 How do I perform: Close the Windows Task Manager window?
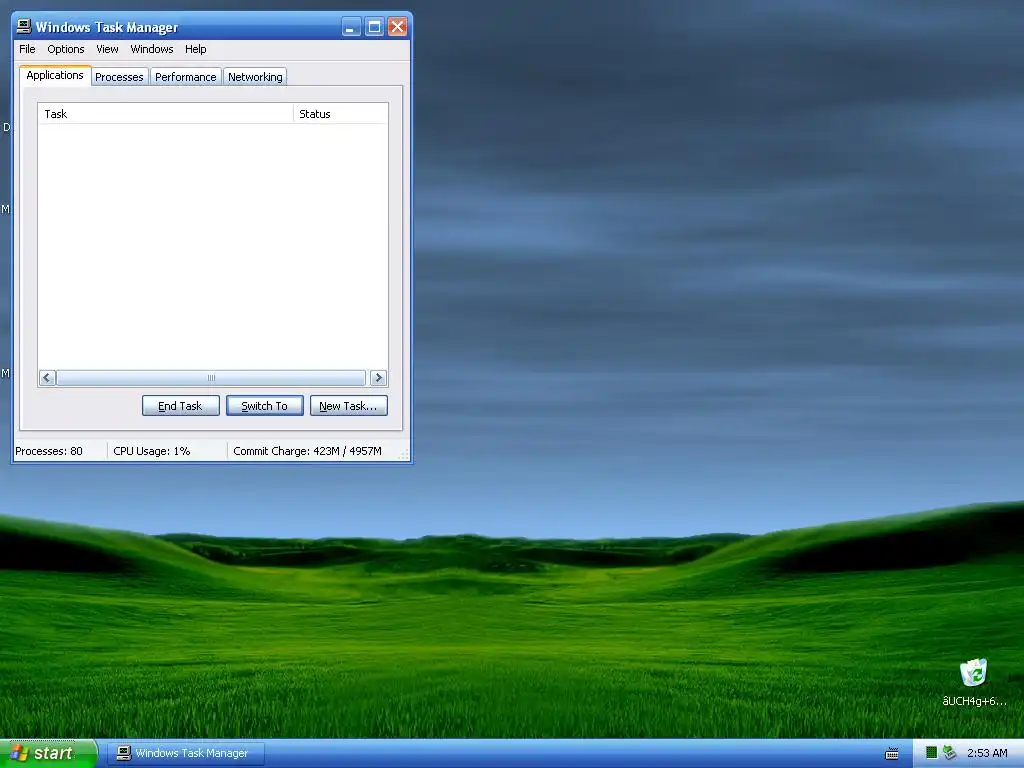click(397, 27)
